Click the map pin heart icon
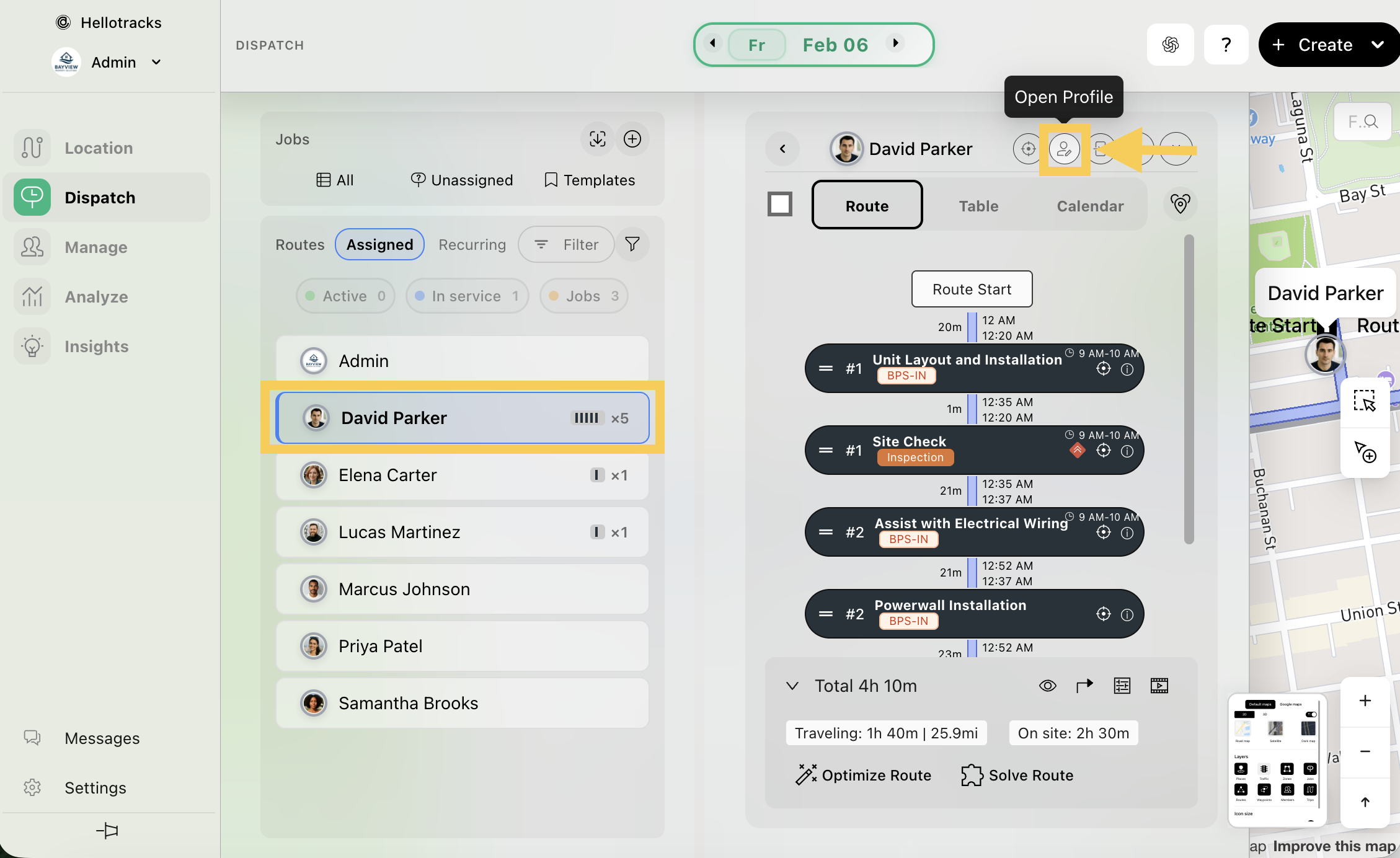This screenshot has height=858, width=1400. [1180, 203]
